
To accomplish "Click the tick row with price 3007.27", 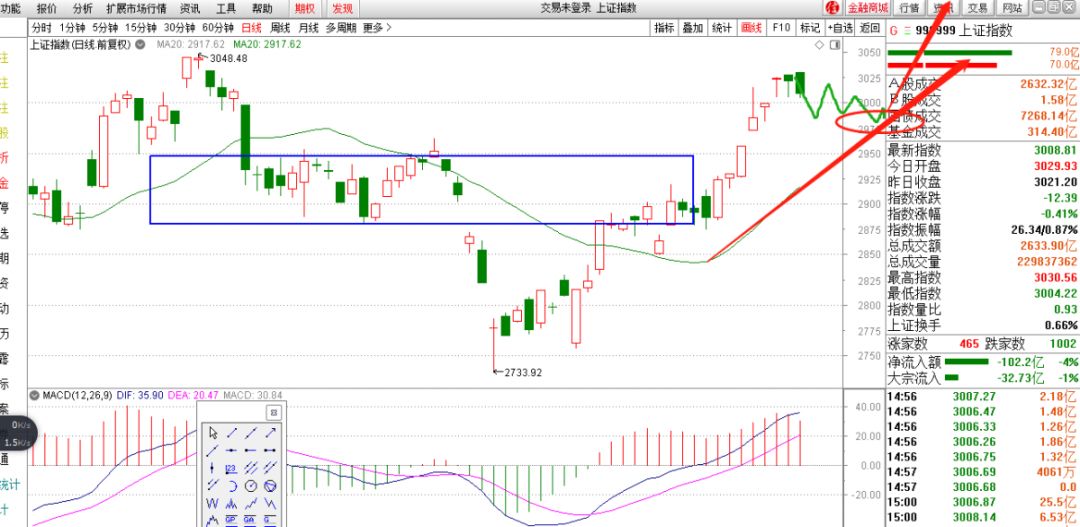I will point(982,396).
